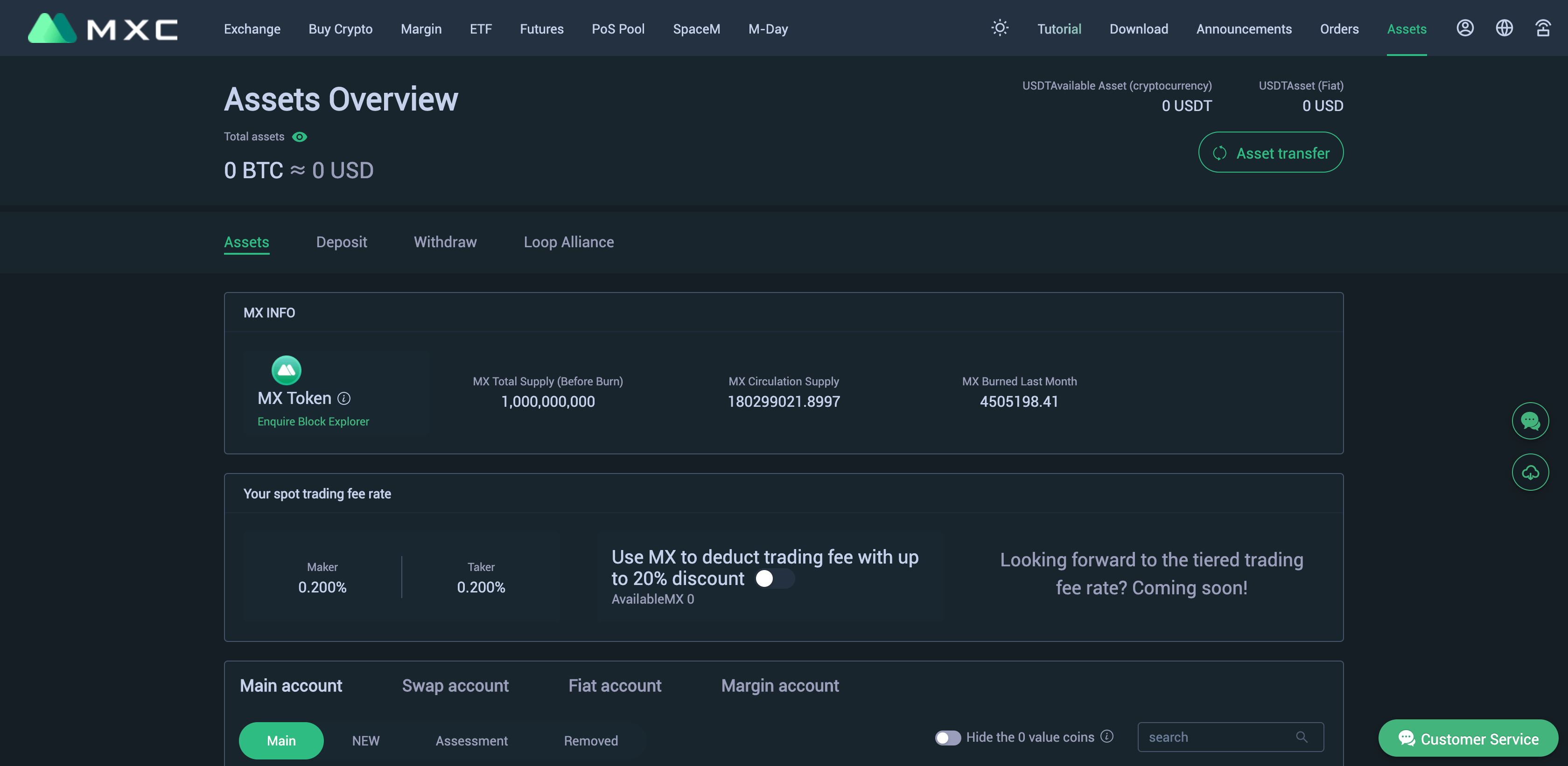
Task: Open Download in the navbar
Action: 1138,28
